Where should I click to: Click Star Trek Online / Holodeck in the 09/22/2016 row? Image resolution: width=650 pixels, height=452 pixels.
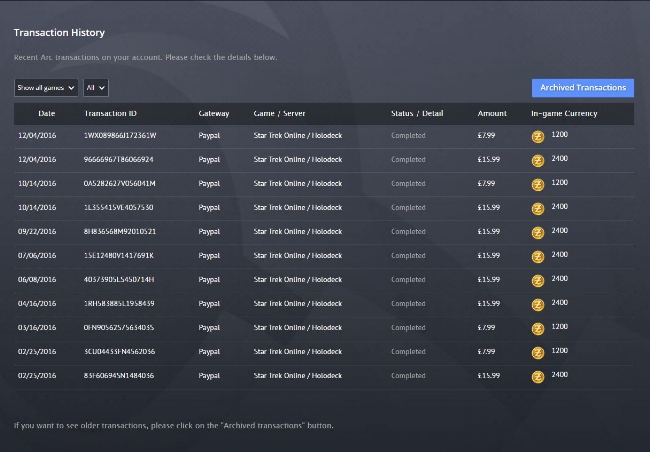pyautogui.click(x=298, y=231)
